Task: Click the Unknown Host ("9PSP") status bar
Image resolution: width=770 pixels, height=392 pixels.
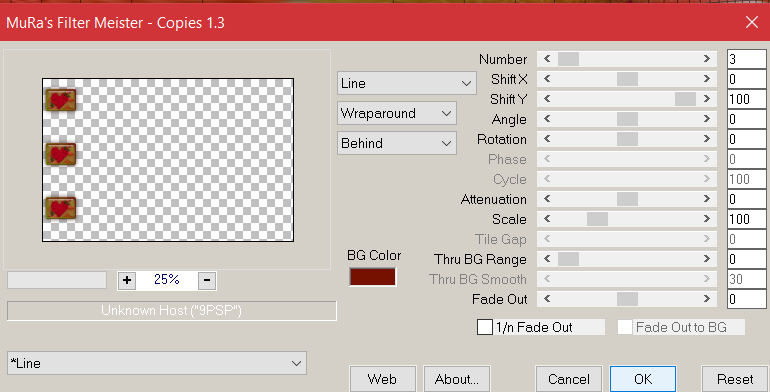Action: [x=172, y=311]
